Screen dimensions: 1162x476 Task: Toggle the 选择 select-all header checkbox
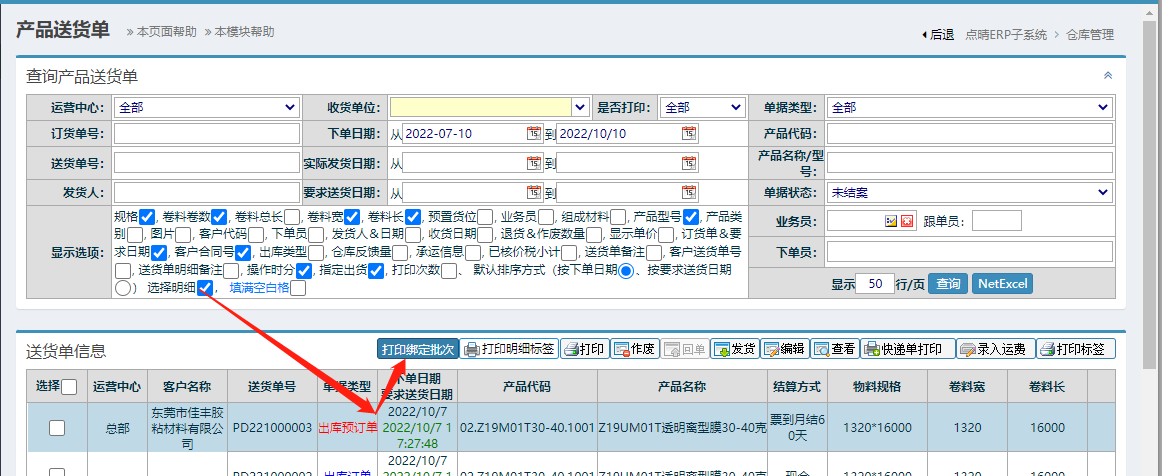click(x=69, y=386)
